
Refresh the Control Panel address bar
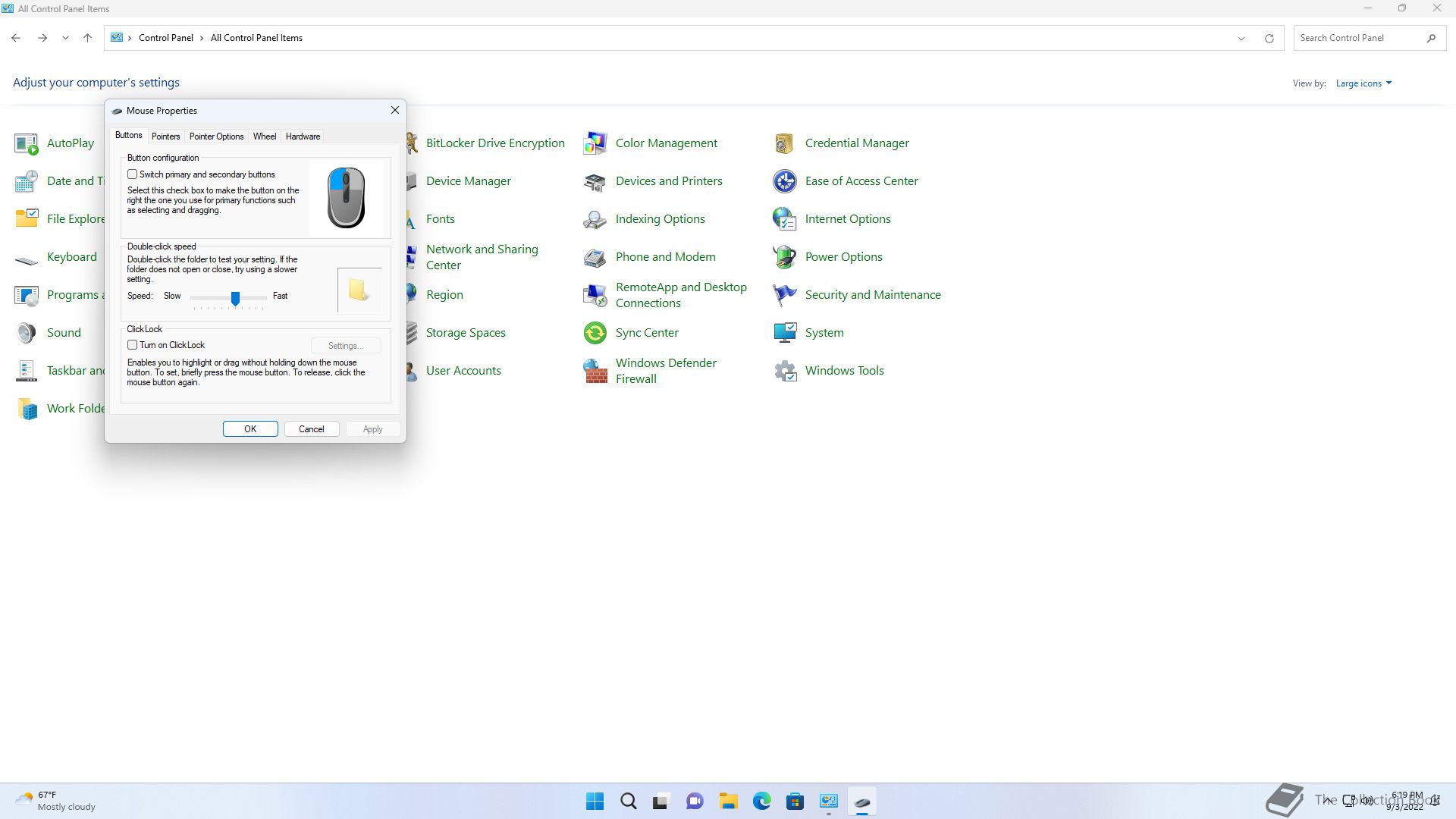(1269, 38)
